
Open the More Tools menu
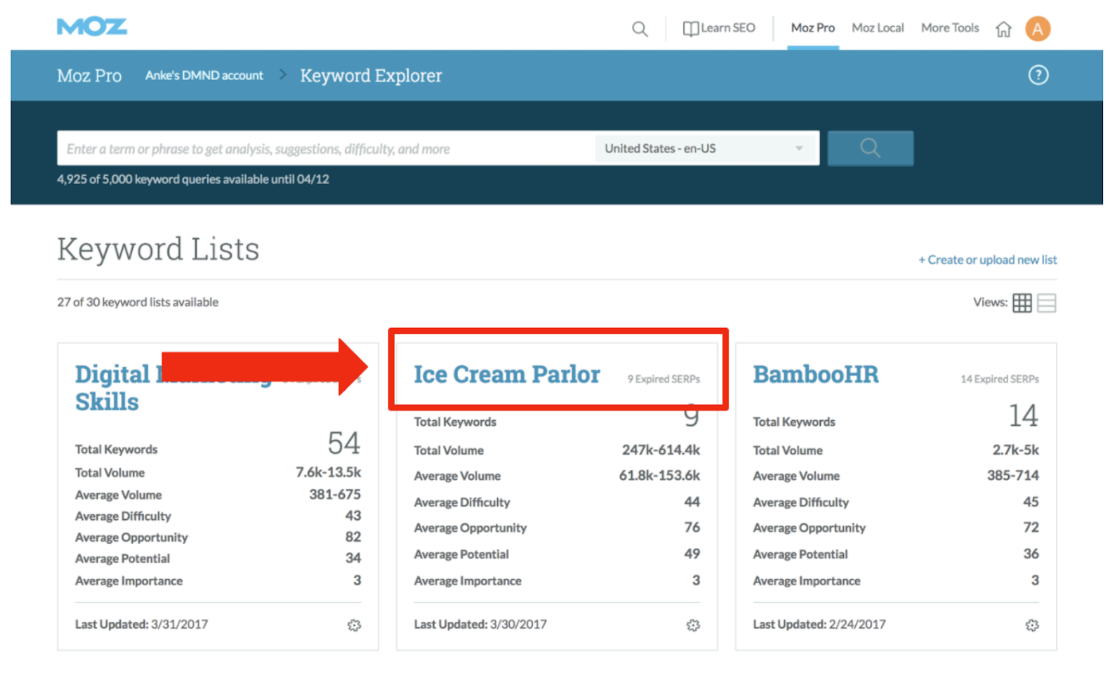click(x=949, y=28)
